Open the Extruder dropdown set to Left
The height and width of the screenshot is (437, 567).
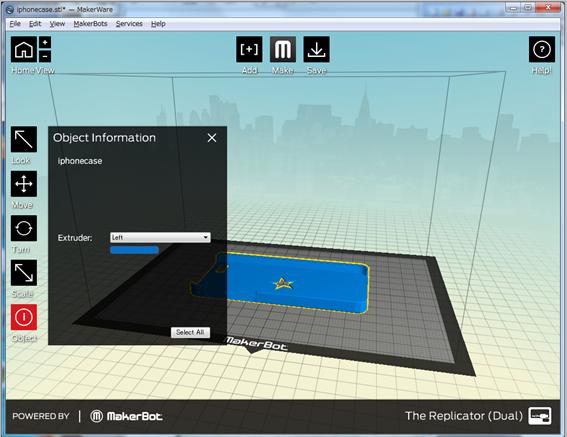tap(160, 237)
